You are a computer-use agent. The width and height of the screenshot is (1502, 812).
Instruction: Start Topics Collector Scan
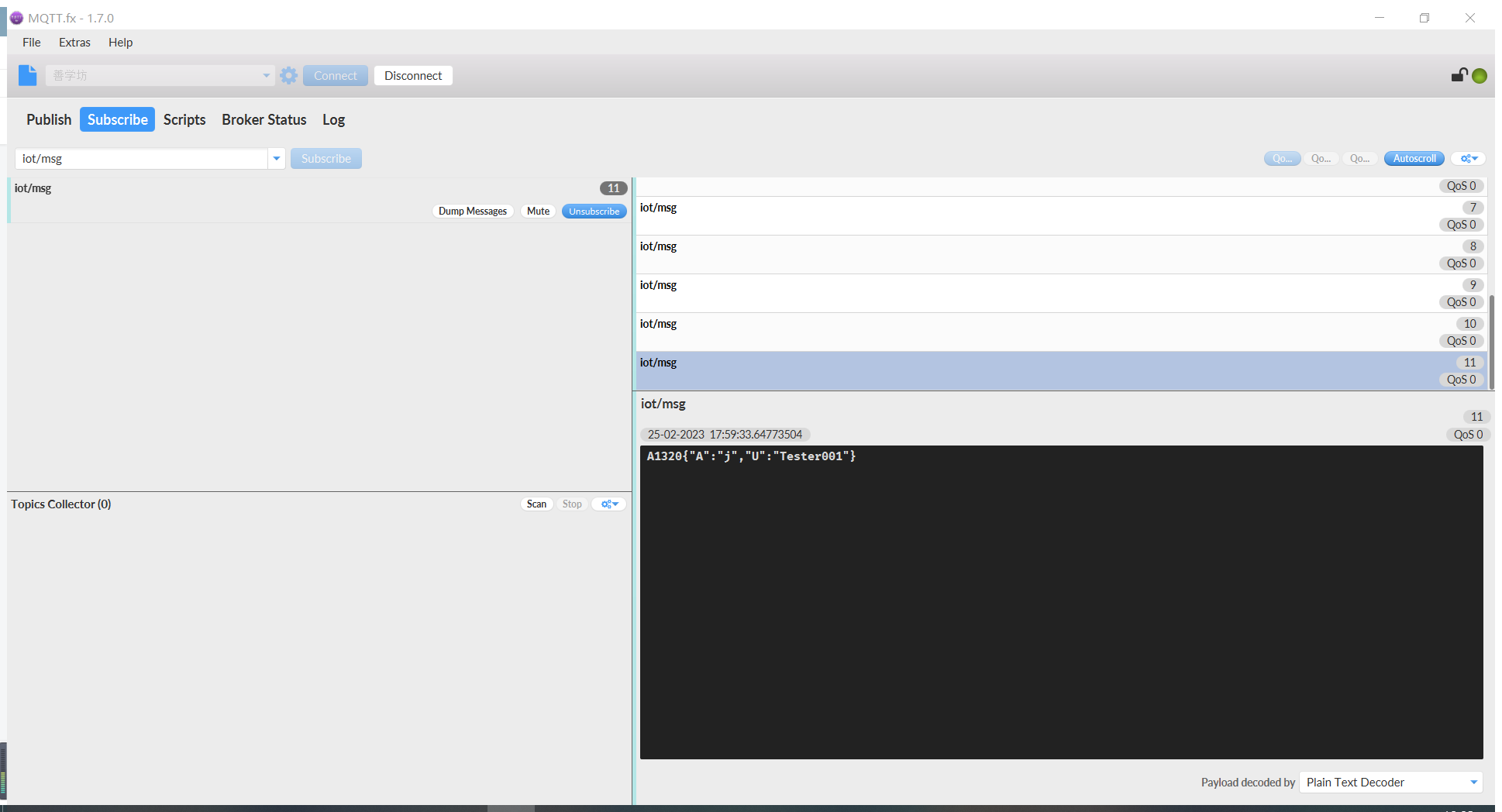point(536,504)
